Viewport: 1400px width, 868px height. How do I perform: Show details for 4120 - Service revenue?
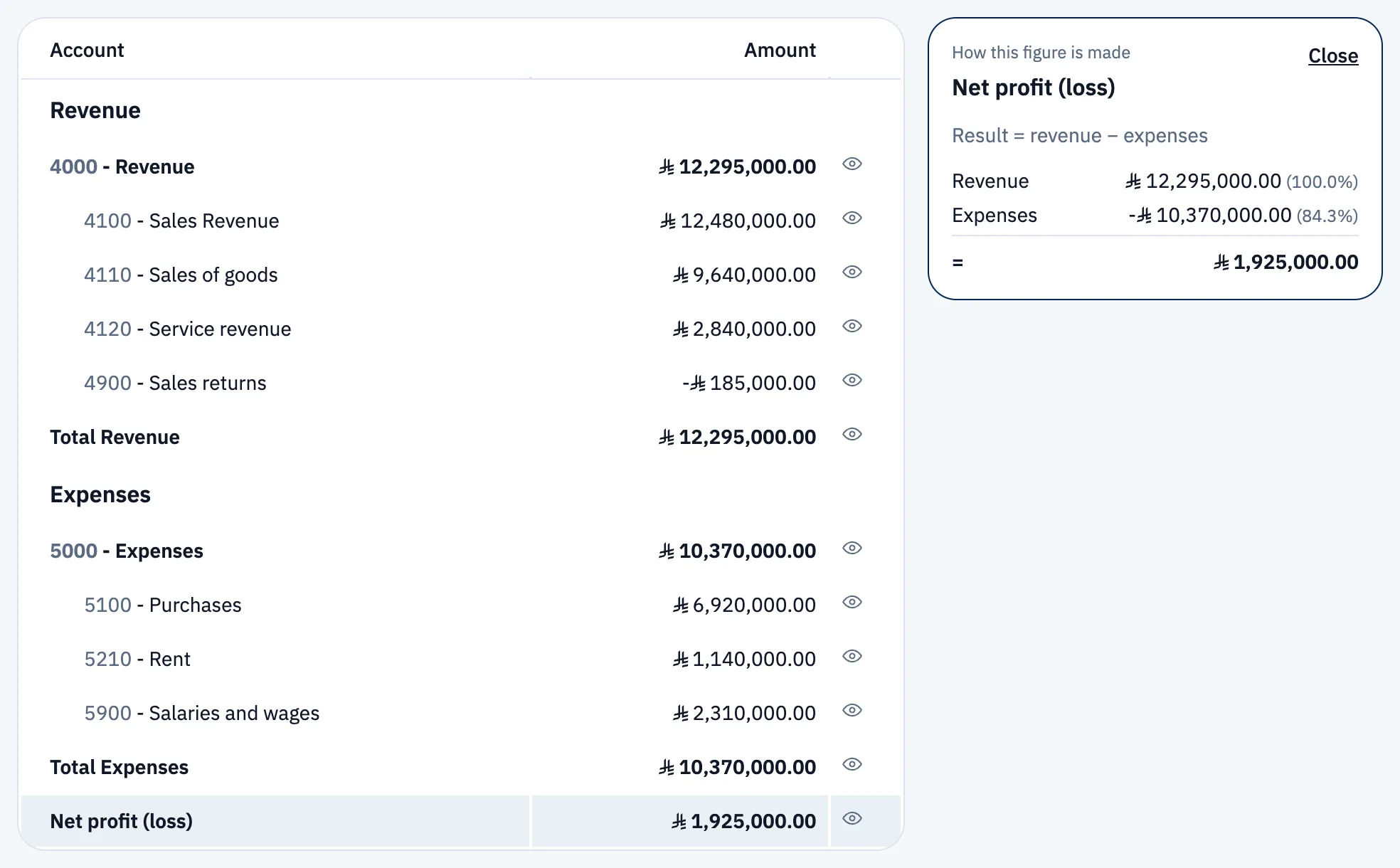point(852,327)
